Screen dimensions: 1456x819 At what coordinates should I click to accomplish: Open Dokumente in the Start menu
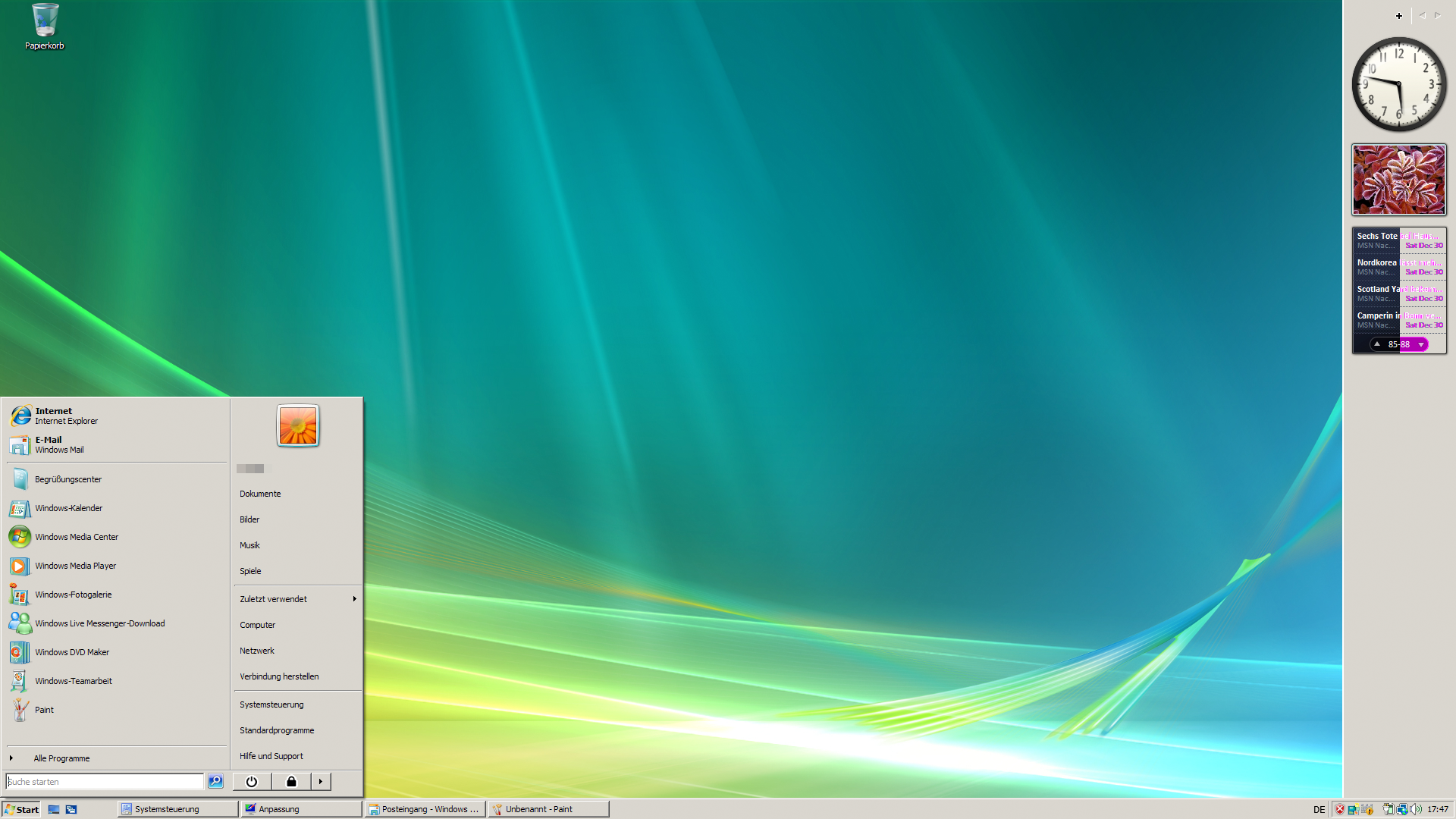(298, 494)
